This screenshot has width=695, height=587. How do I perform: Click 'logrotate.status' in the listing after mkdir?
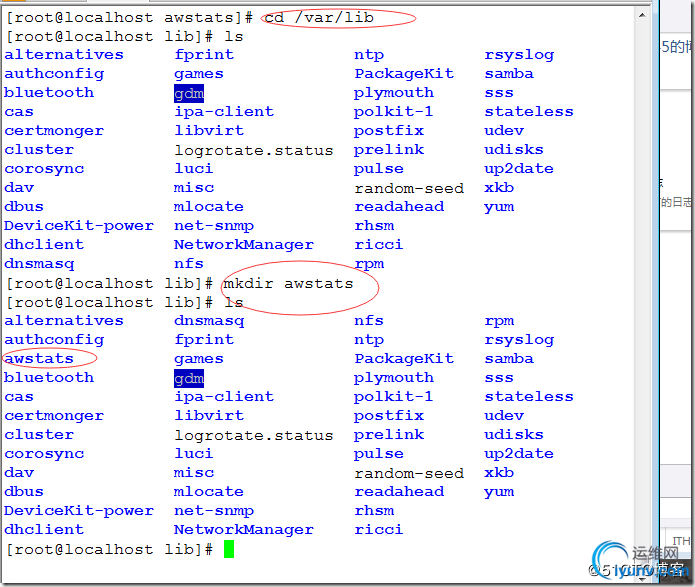click(x=254, y=435)
